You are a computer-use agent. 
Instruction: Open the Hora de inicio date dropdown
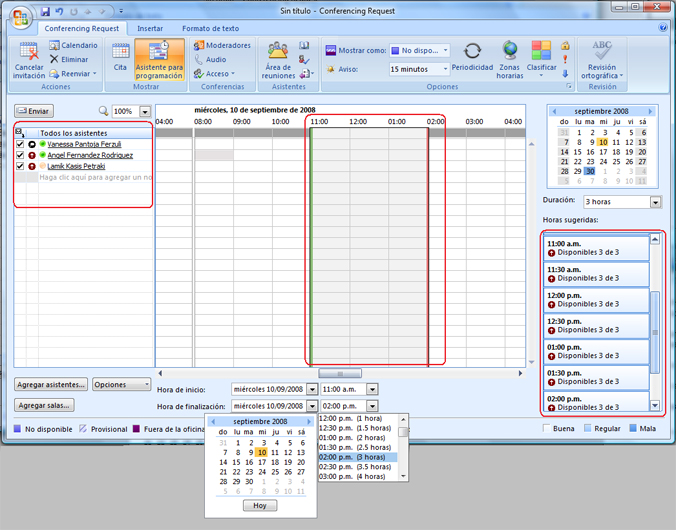point(312,389)
